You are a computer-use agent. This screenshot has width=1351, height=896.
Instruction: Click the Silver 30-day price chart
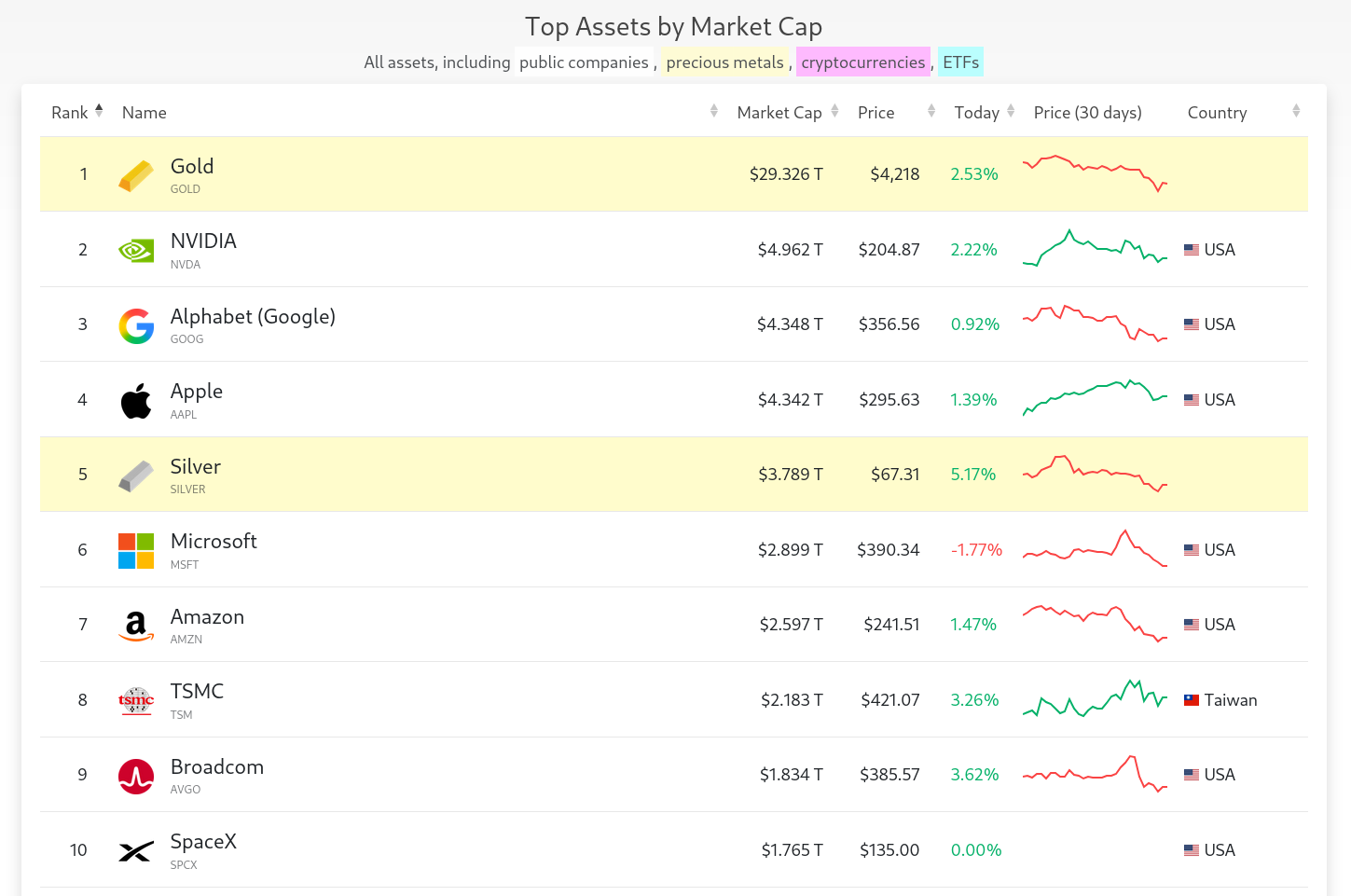(x=1095, y=474)
